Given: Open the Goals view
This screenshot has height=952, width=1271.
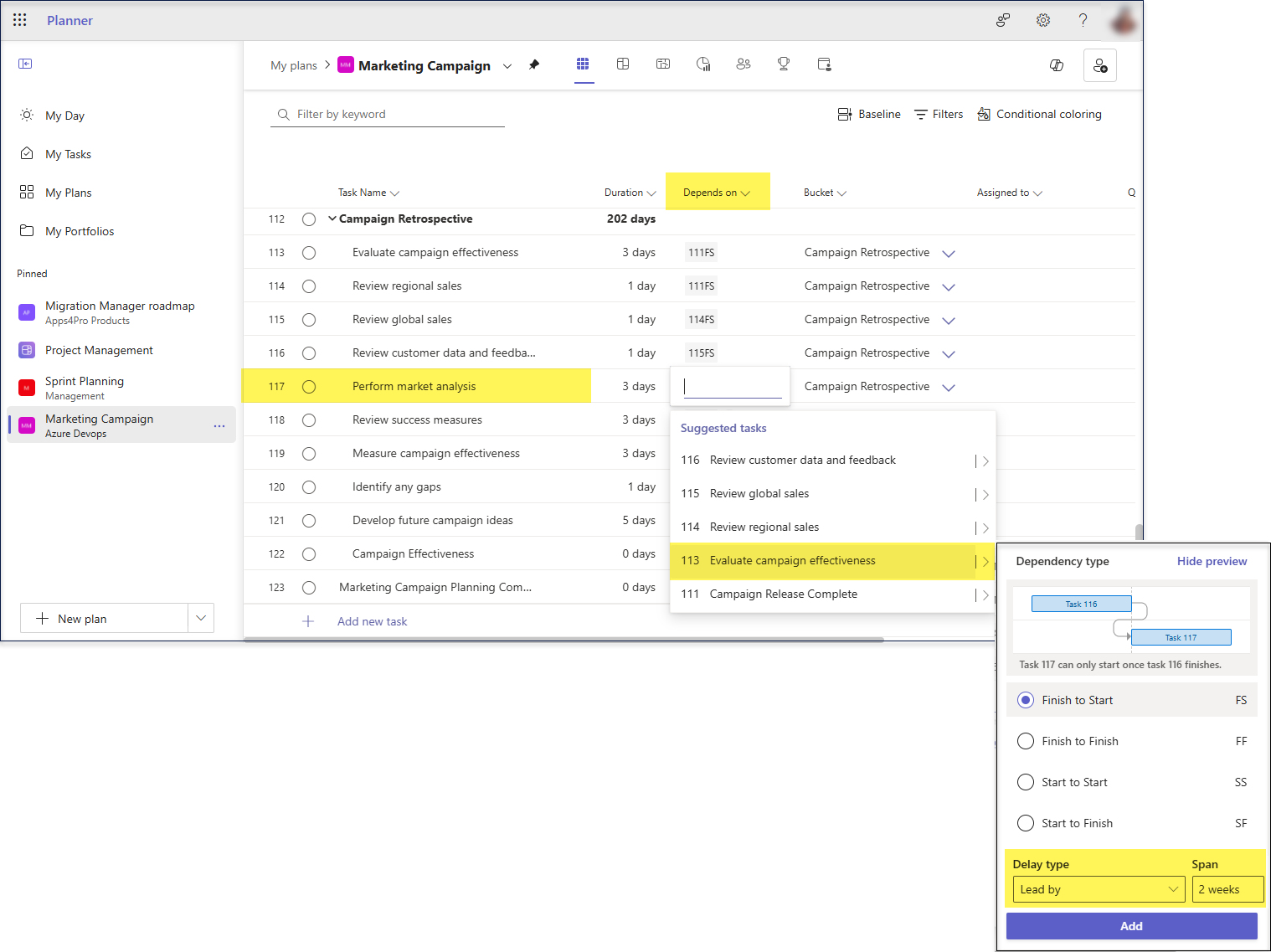Looking at the screenshot, I should click(784, 64).
